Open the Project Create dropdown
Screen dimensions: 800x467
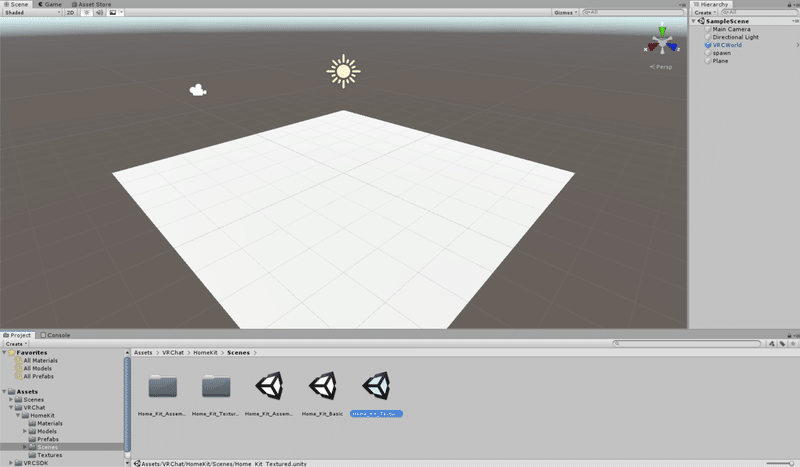click(16, 344)
